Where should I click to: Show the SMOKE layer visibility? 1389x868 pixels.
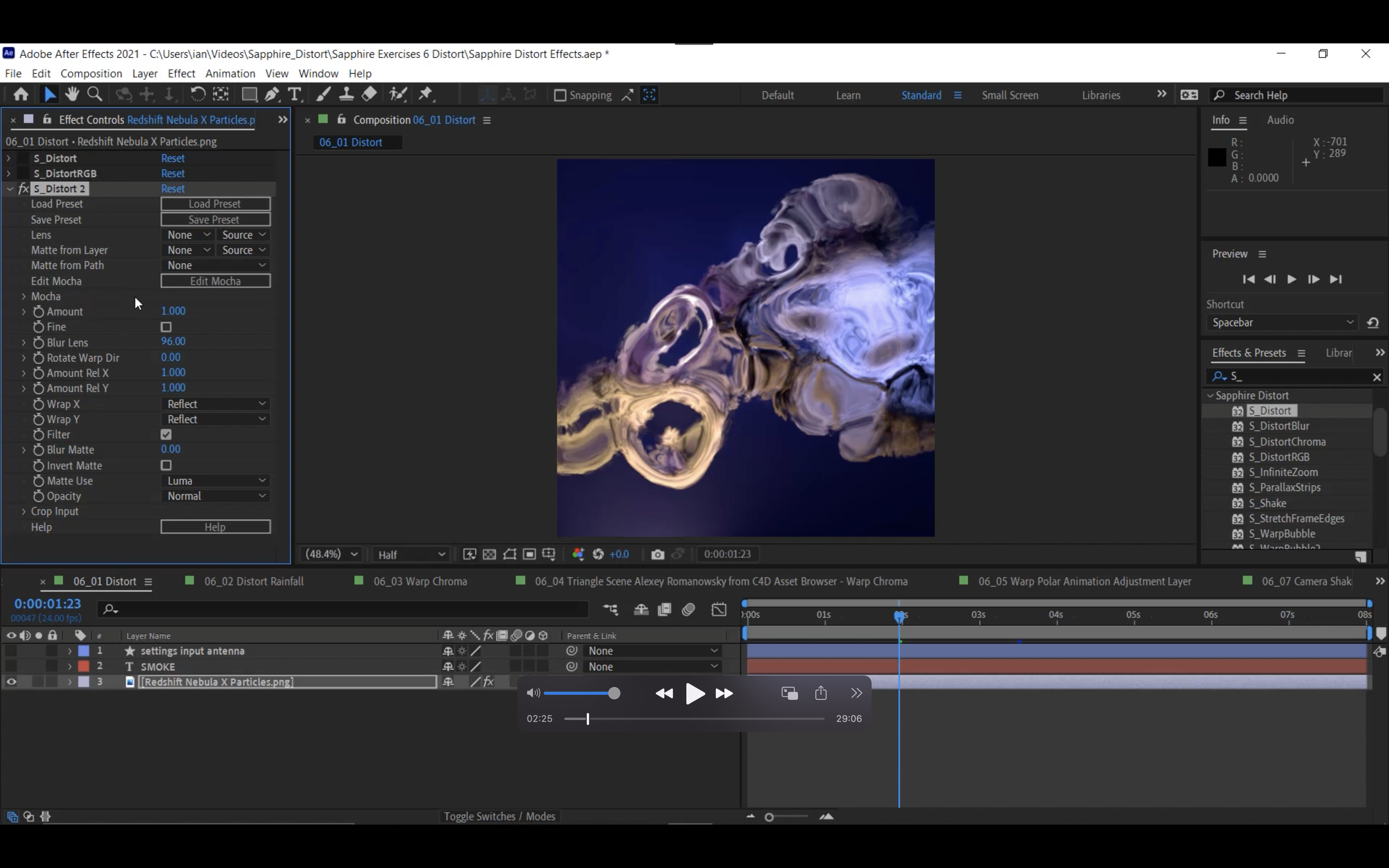tap(11, 666)
